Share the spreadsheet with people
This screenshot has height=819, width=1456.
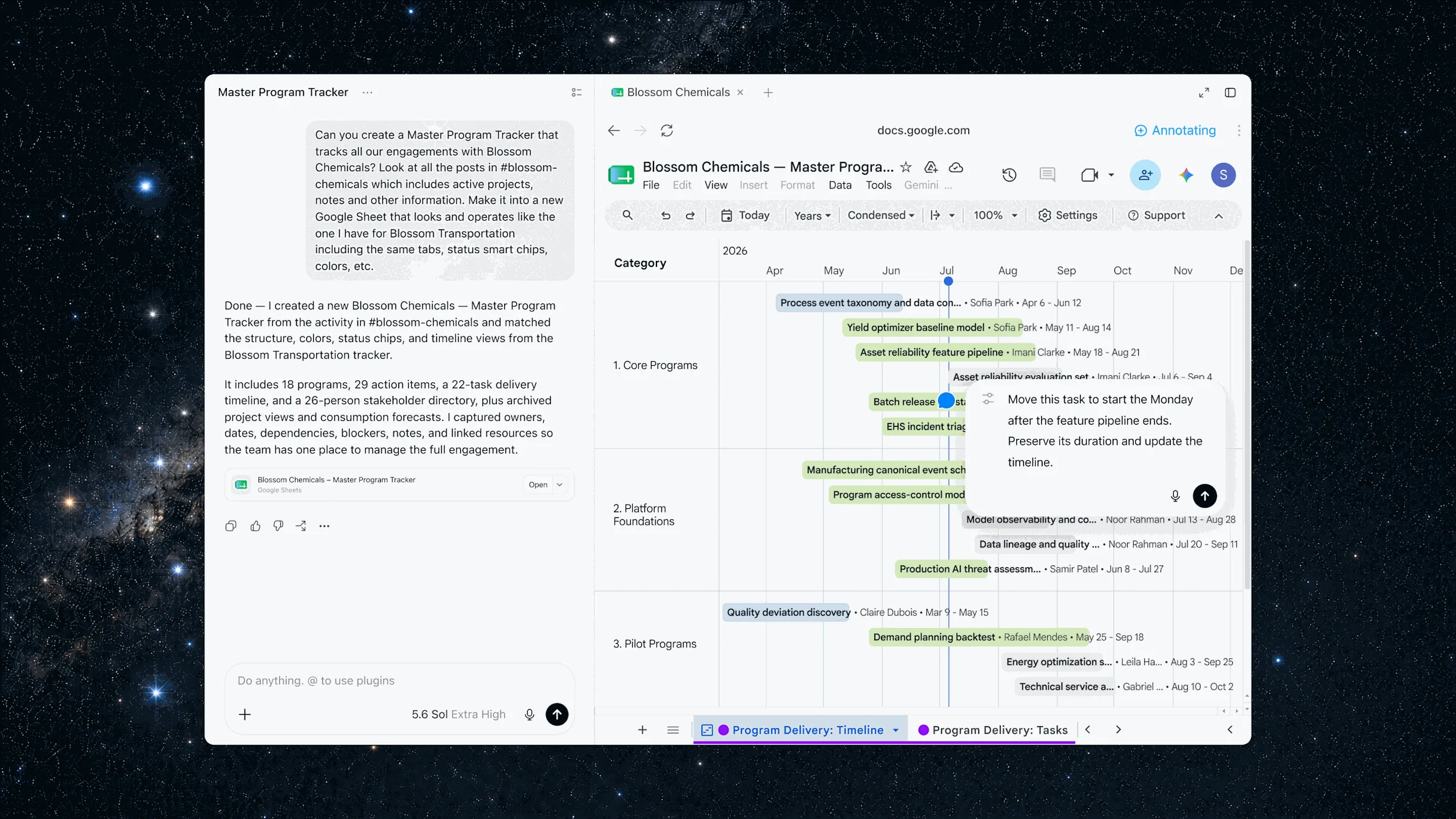[1145, 175]
